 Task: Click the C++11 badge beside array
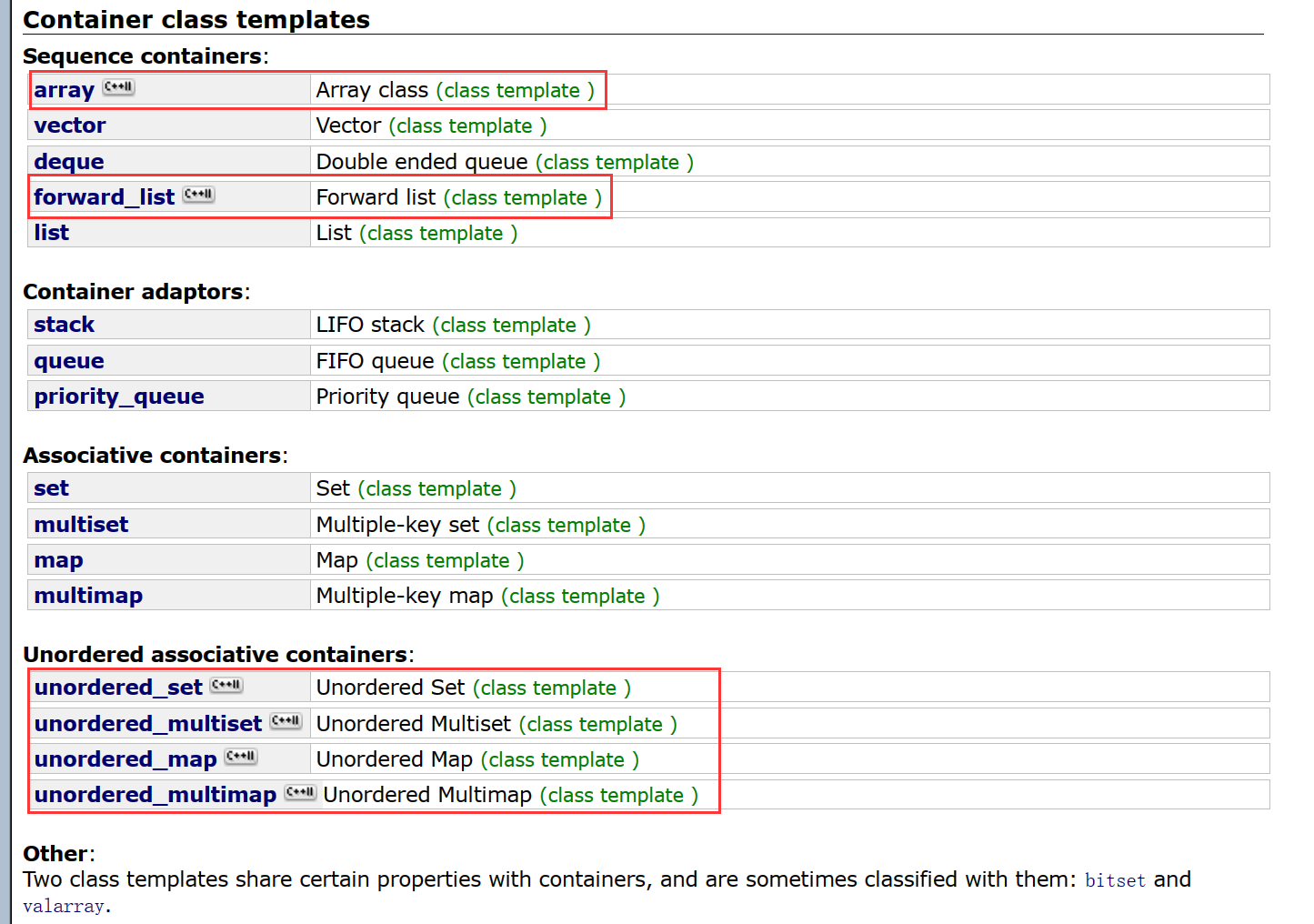[x=118, y=87]
